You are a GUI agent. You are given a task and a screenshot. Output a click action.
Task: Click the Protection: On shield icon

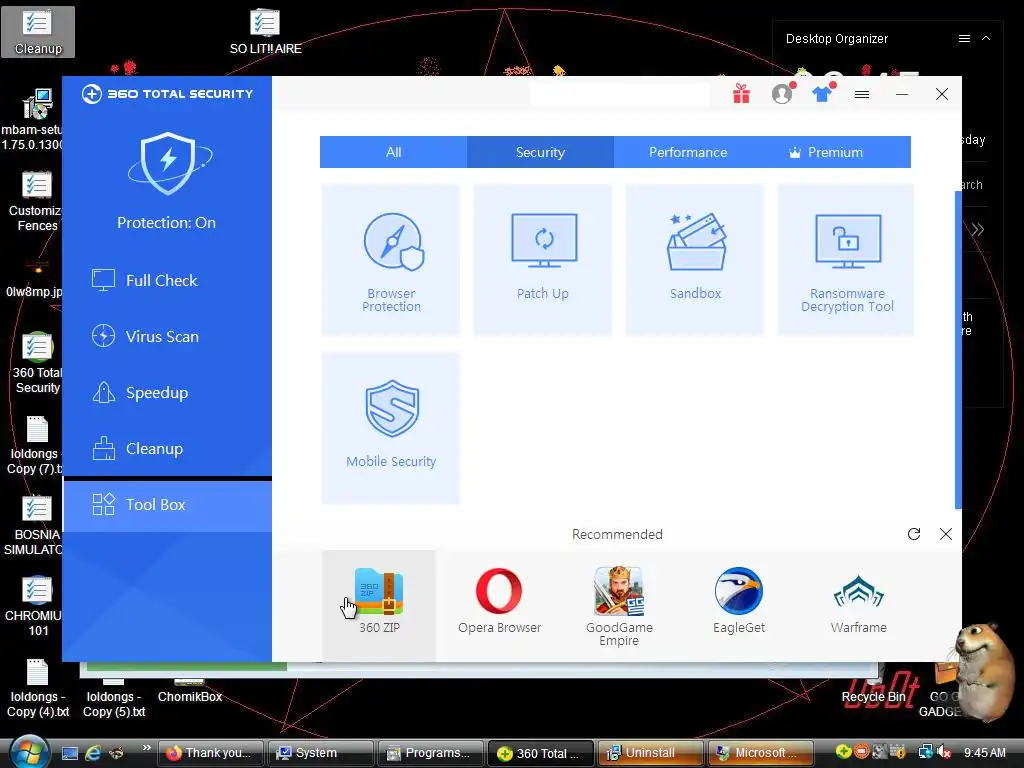coord(168,163)
